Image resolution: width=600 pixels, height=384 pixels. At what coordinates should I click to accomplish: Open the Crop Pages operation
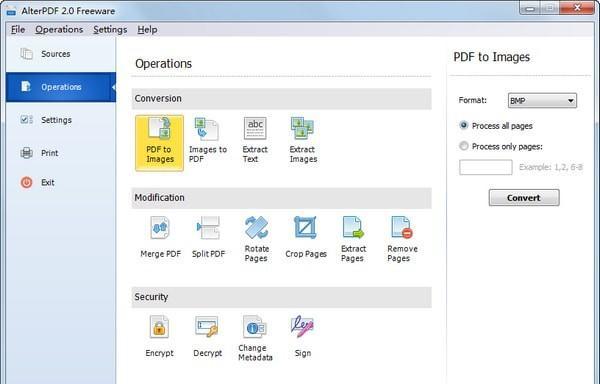(306, 237)
